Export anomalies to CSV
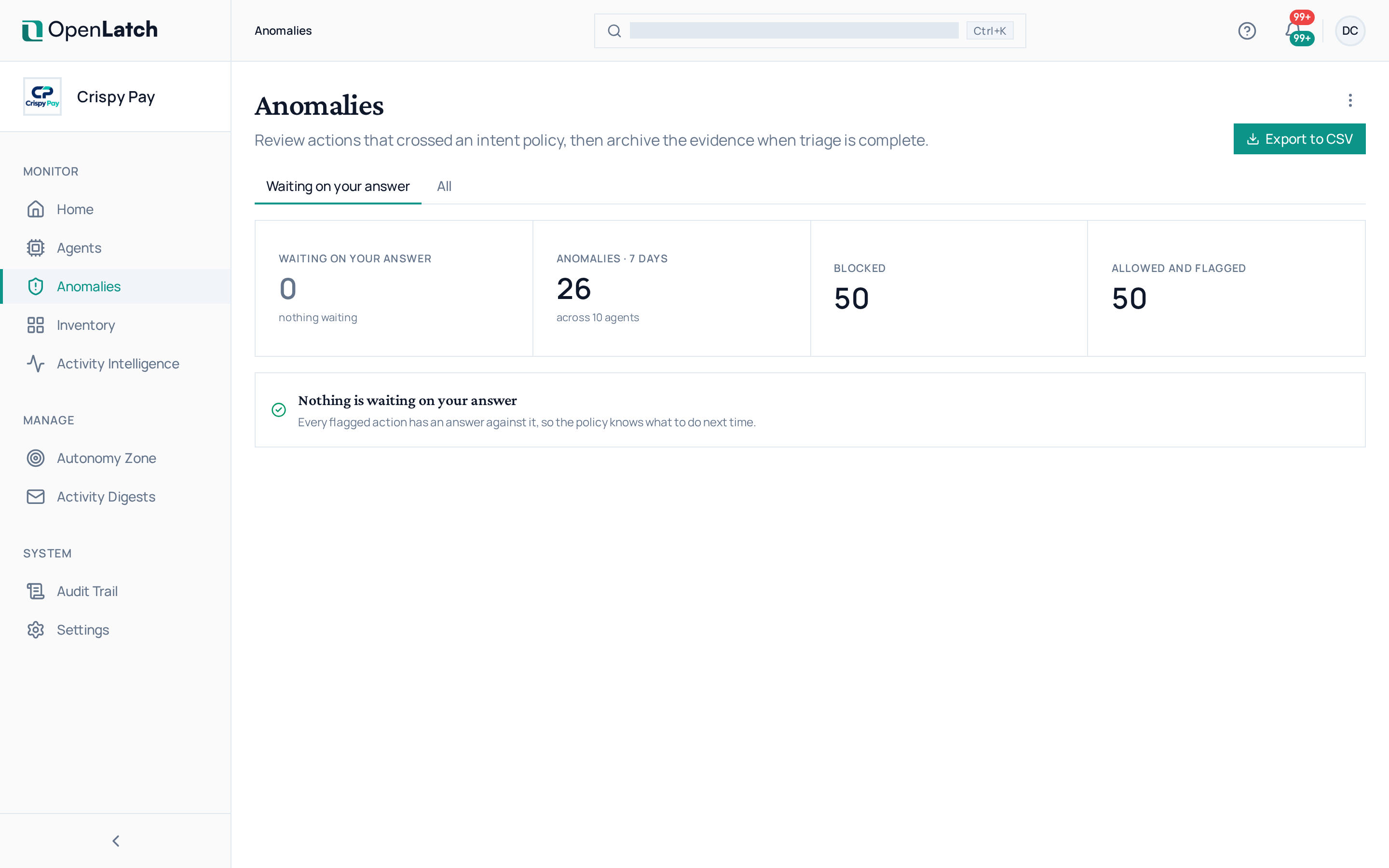This screenshot has height=868, width=1389. coord(1299,139)
